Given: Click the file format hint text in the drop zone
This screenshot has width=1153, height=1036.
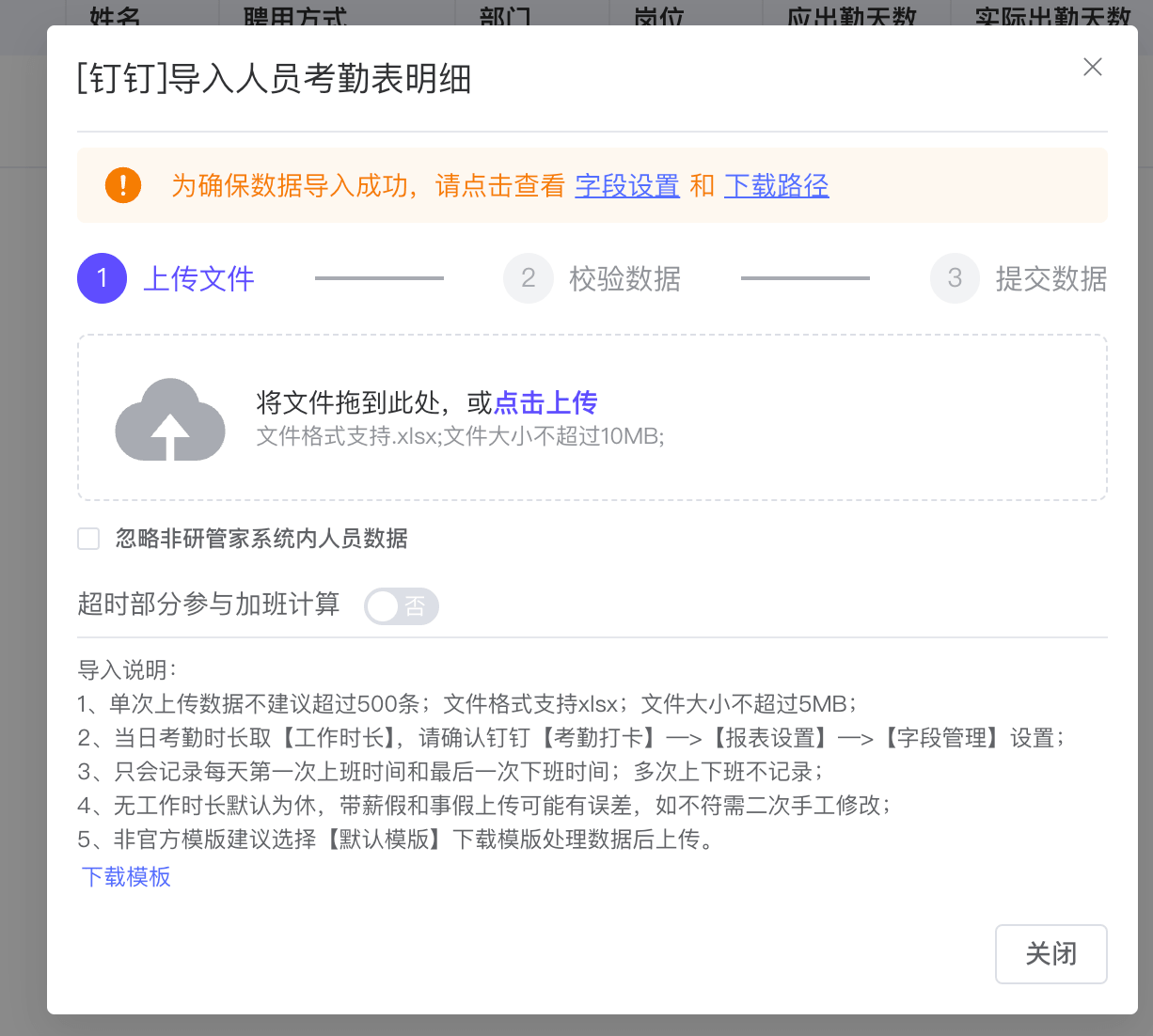Looking at the screenshot, I should 460,436.
